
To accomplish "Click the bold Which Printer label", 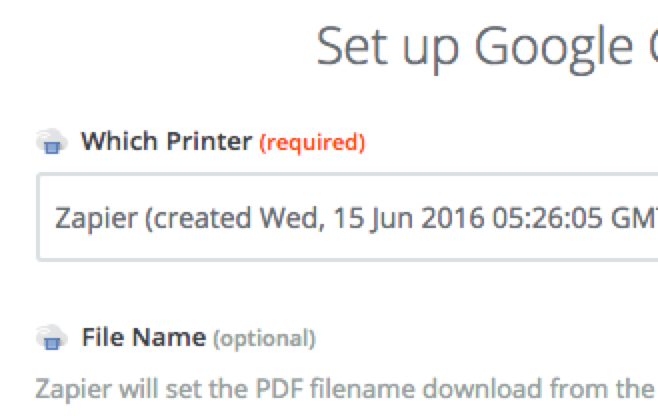I will pyautogui.click(x=167, y=141).
